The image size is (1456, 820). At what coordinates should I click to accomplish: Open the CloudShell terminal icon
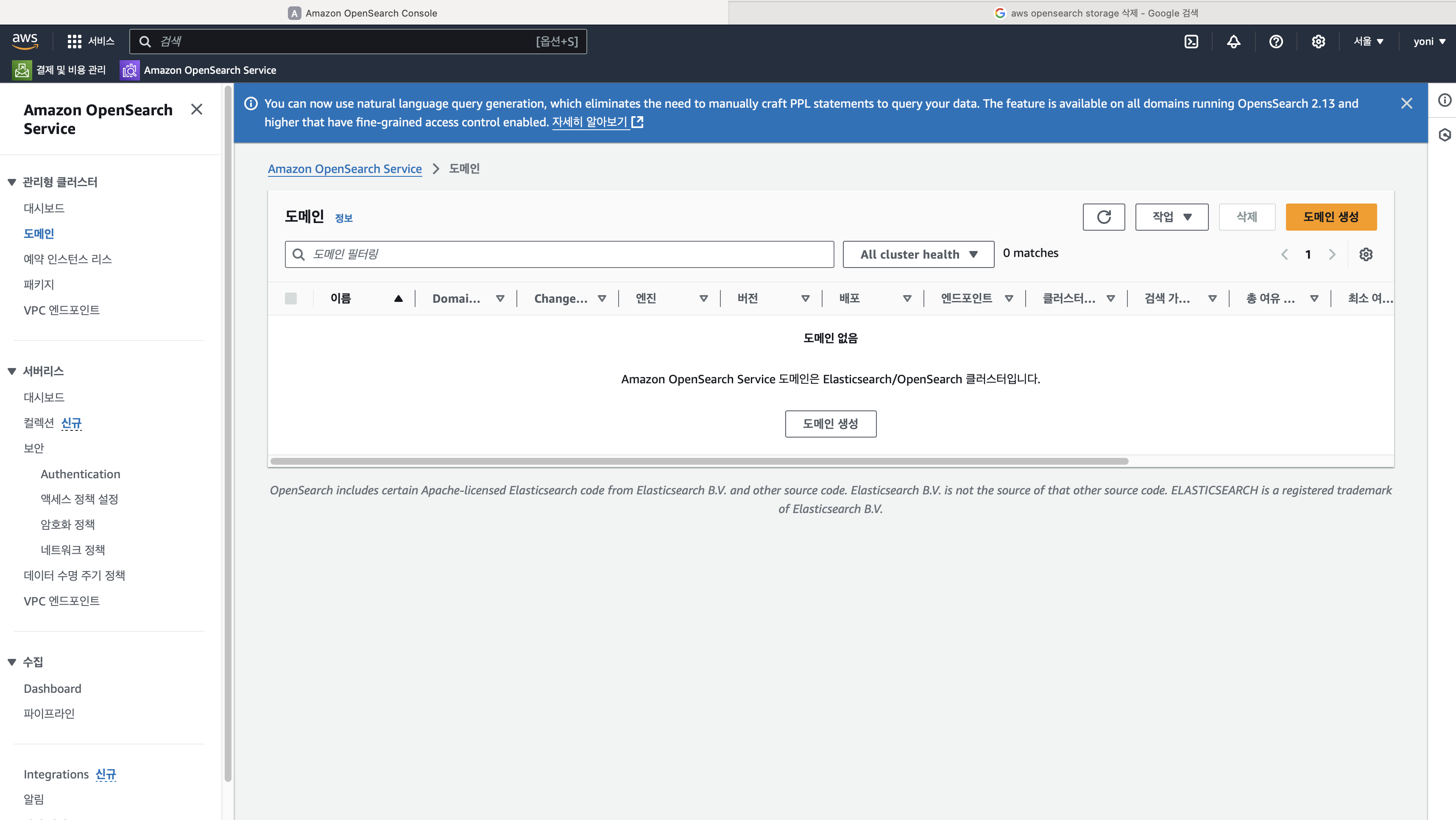tap(1191, 41)
